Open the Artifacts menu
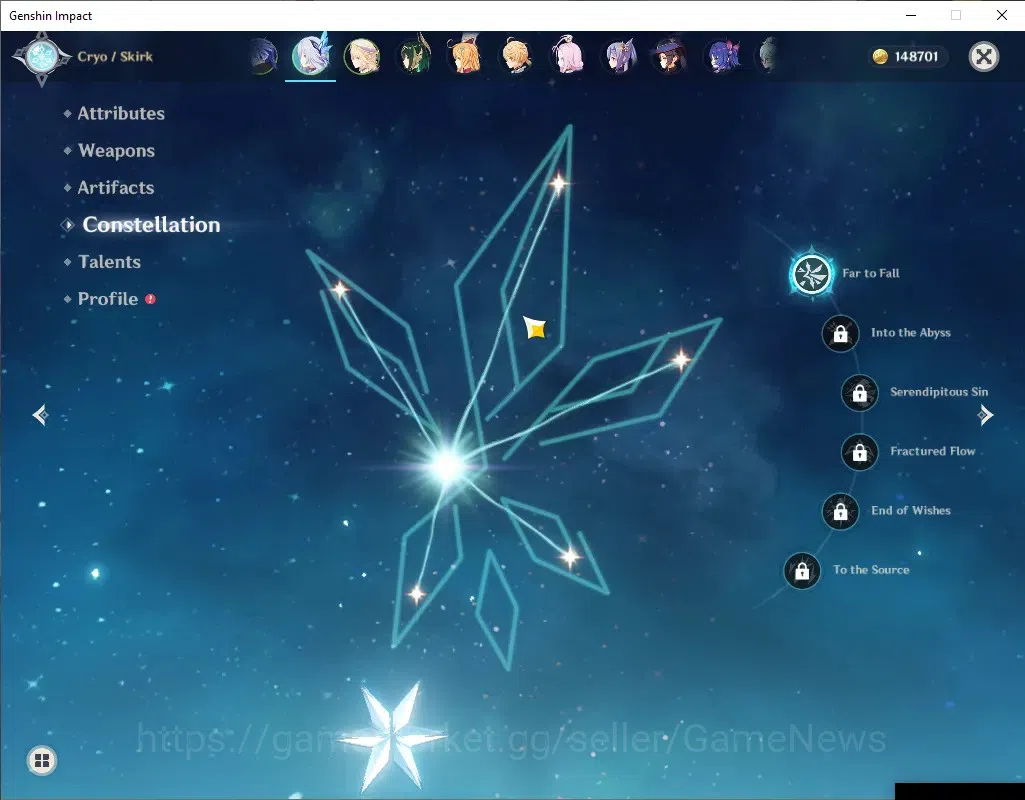 (116, 188)
